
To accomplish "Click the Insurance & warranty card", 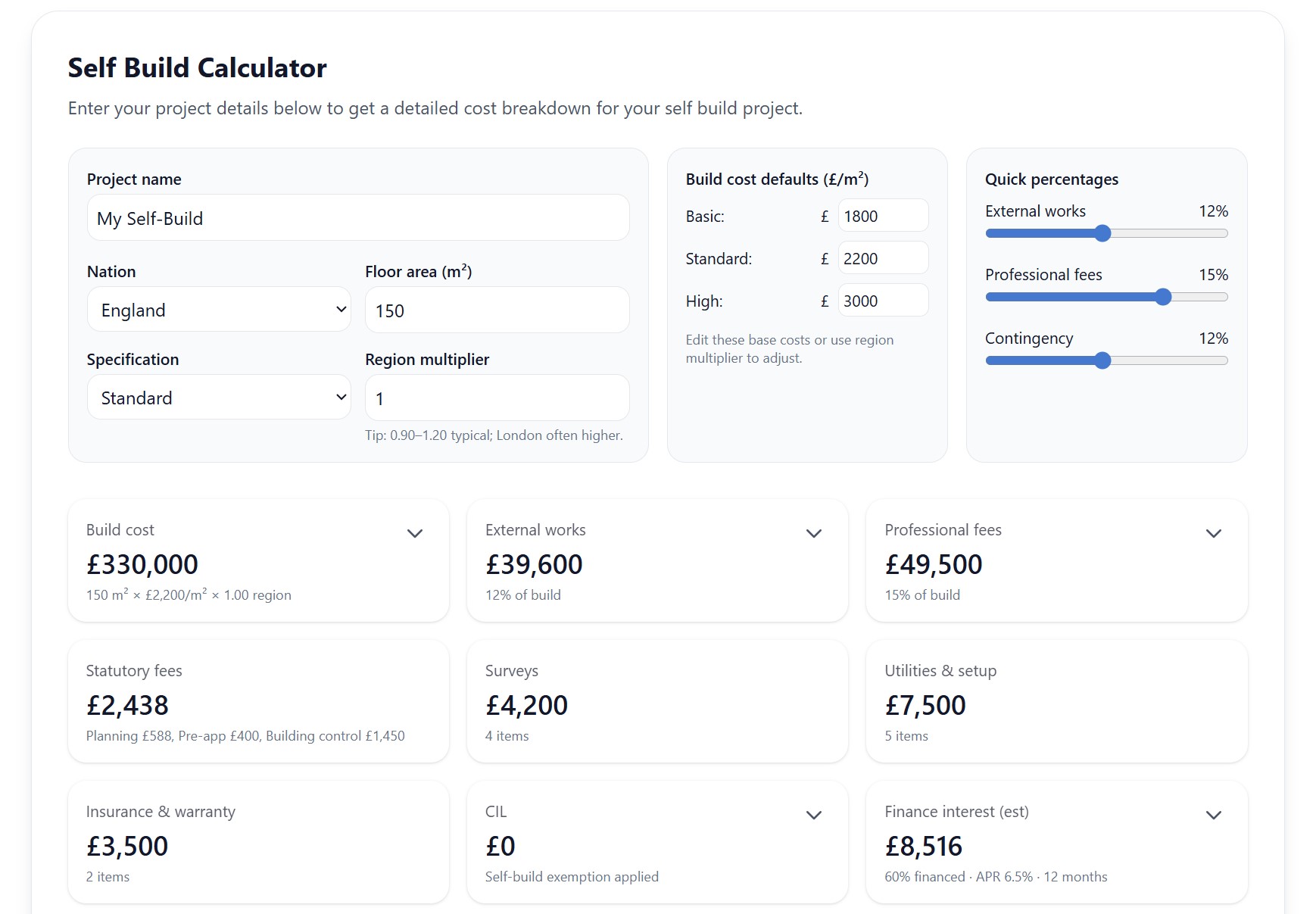I will pos(258,842).
